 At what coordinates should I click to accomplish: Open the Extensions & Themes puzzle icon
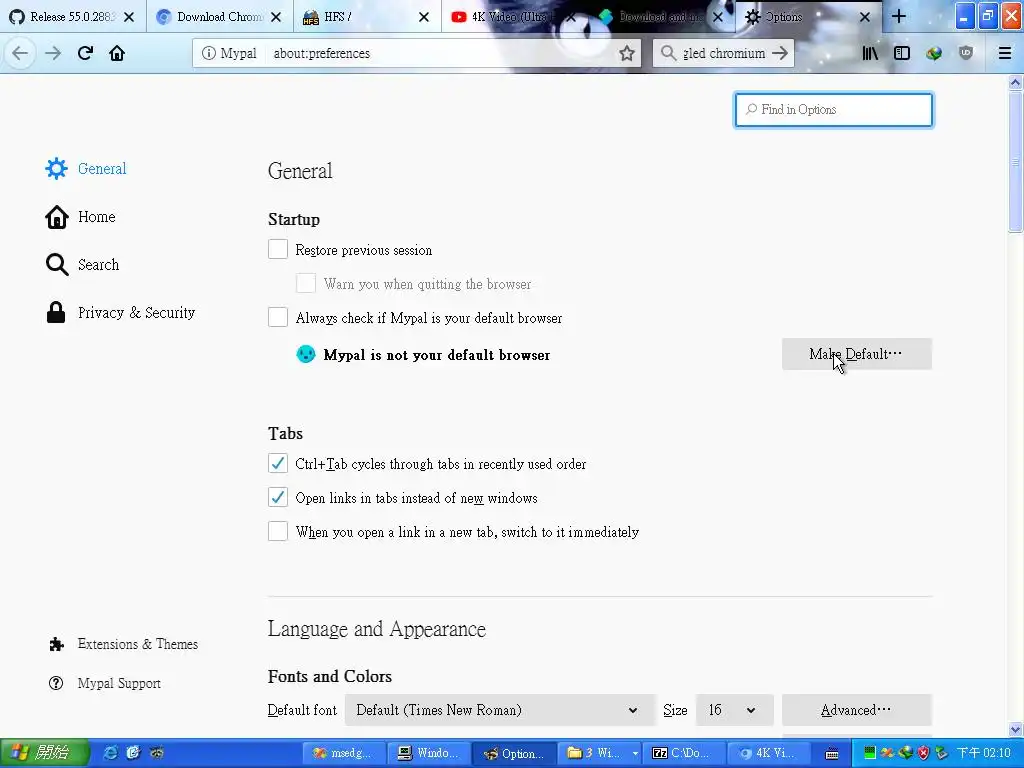click(x=56, y=644)
